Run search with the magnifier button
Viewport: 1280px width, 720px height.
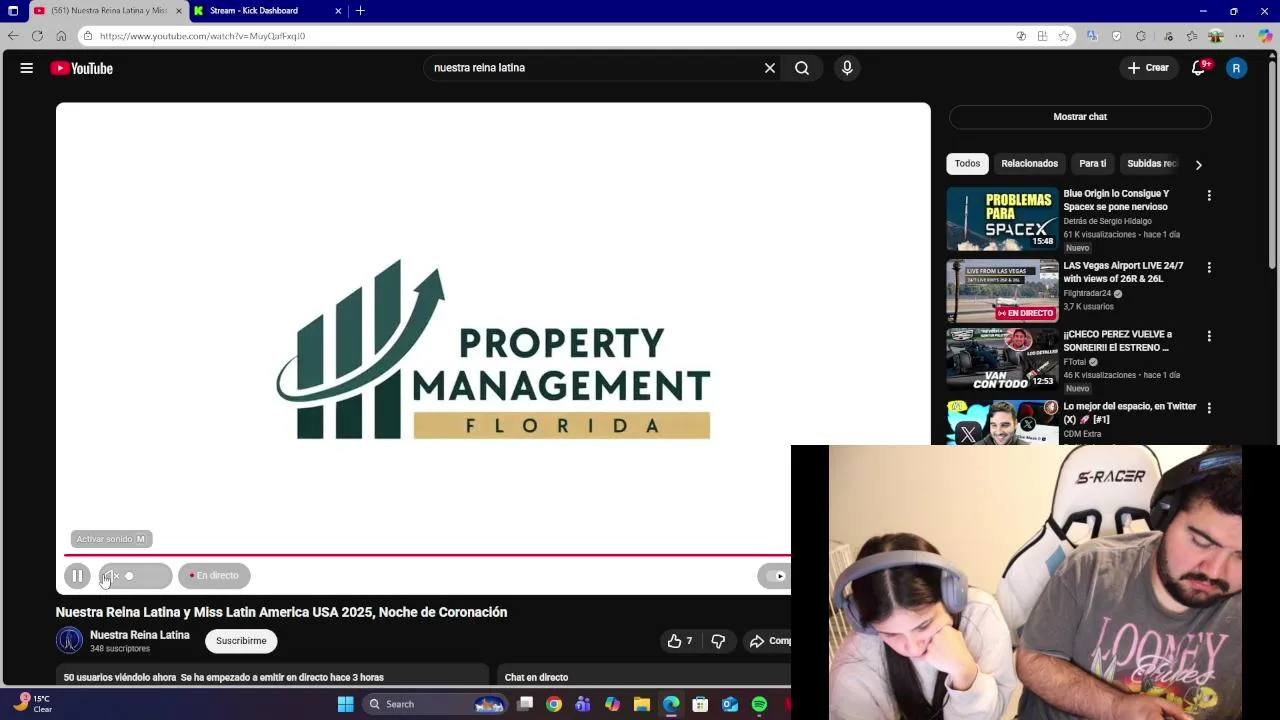802,68
